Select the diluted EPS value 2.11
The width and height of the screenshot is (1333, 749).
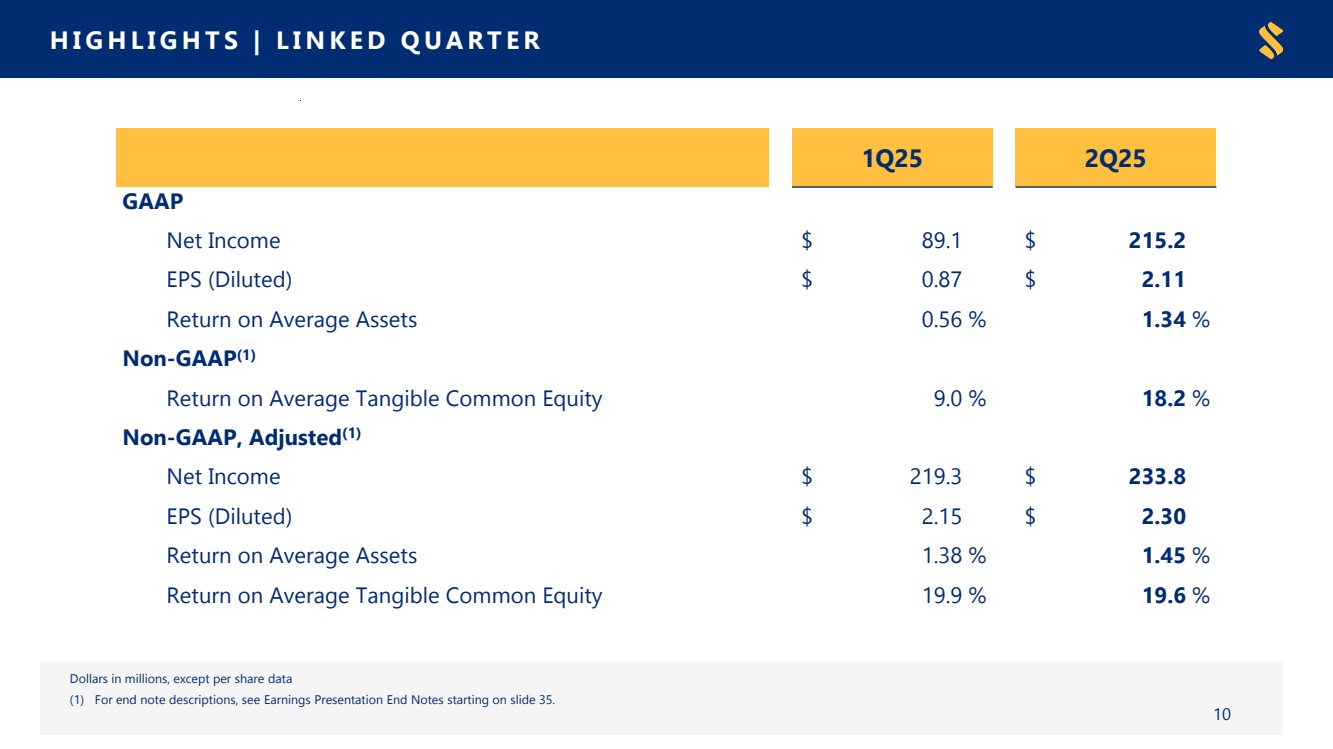coord(1163,280)
